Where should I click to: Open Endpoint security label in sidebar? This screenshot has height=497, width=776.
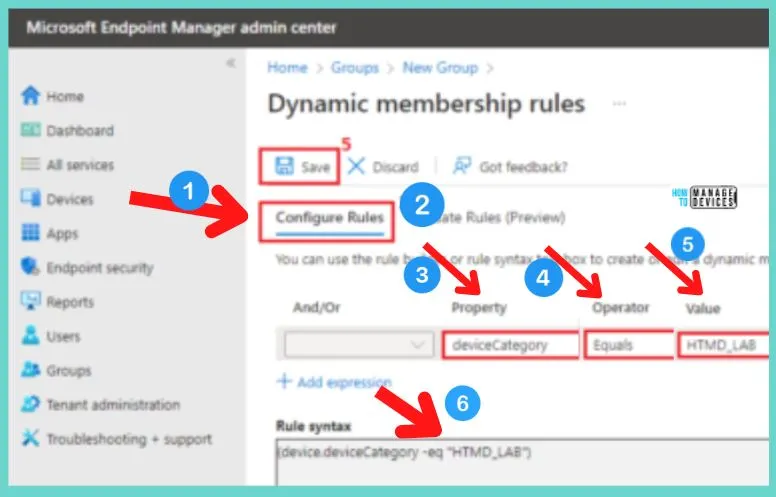click(x=100, y=268)
